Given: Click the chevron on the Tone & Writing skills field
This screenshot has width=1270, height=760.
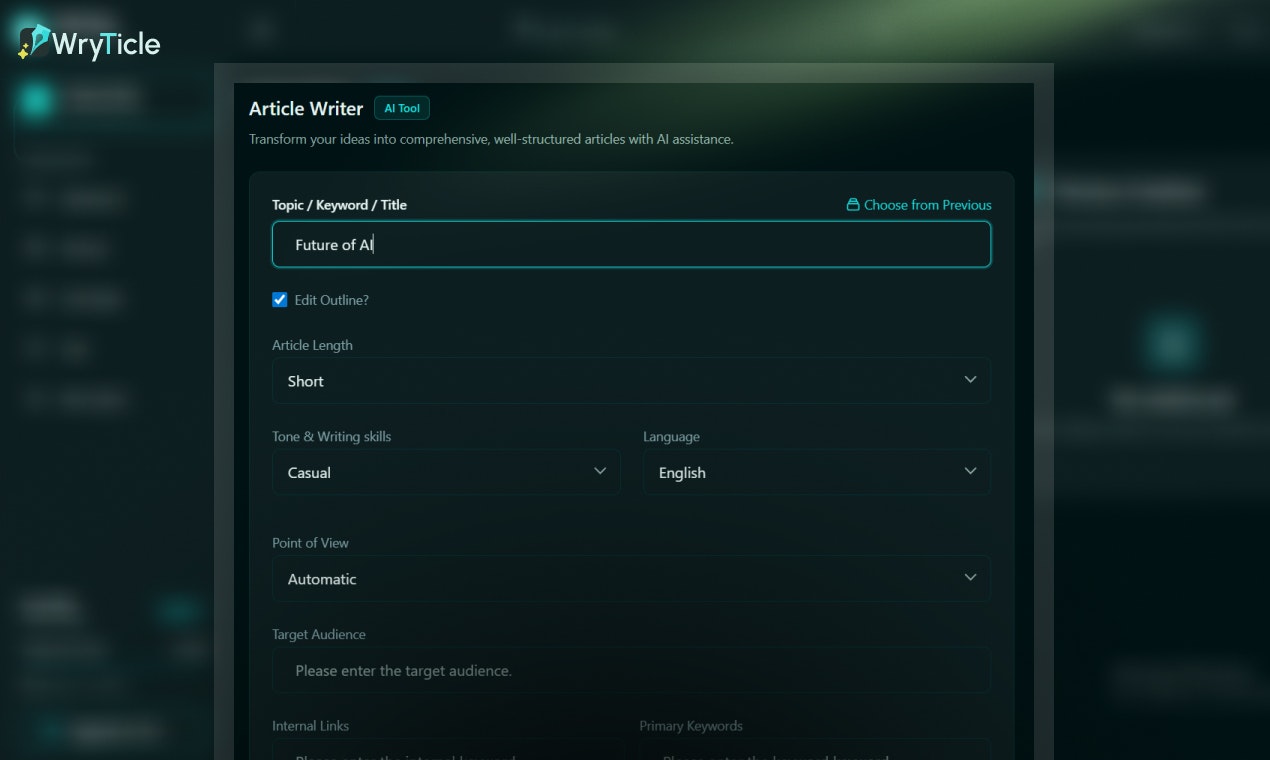Looking at the screenshot, I should click(x=599, y=470).
